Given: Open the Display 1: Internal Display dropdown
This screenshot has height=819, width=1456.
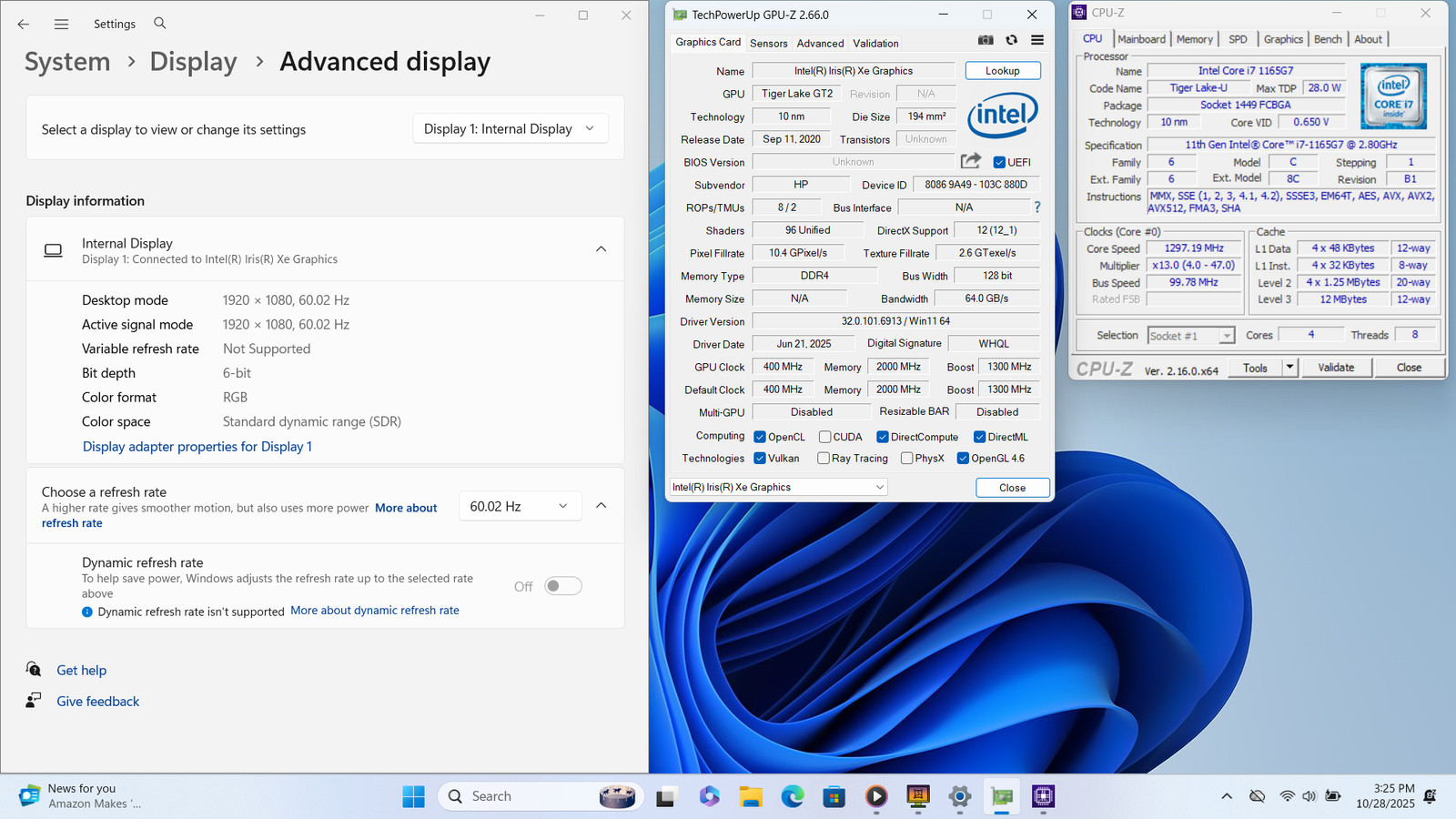Looking at the screenshot, I should pyautogui.click(x=511, y=128).
